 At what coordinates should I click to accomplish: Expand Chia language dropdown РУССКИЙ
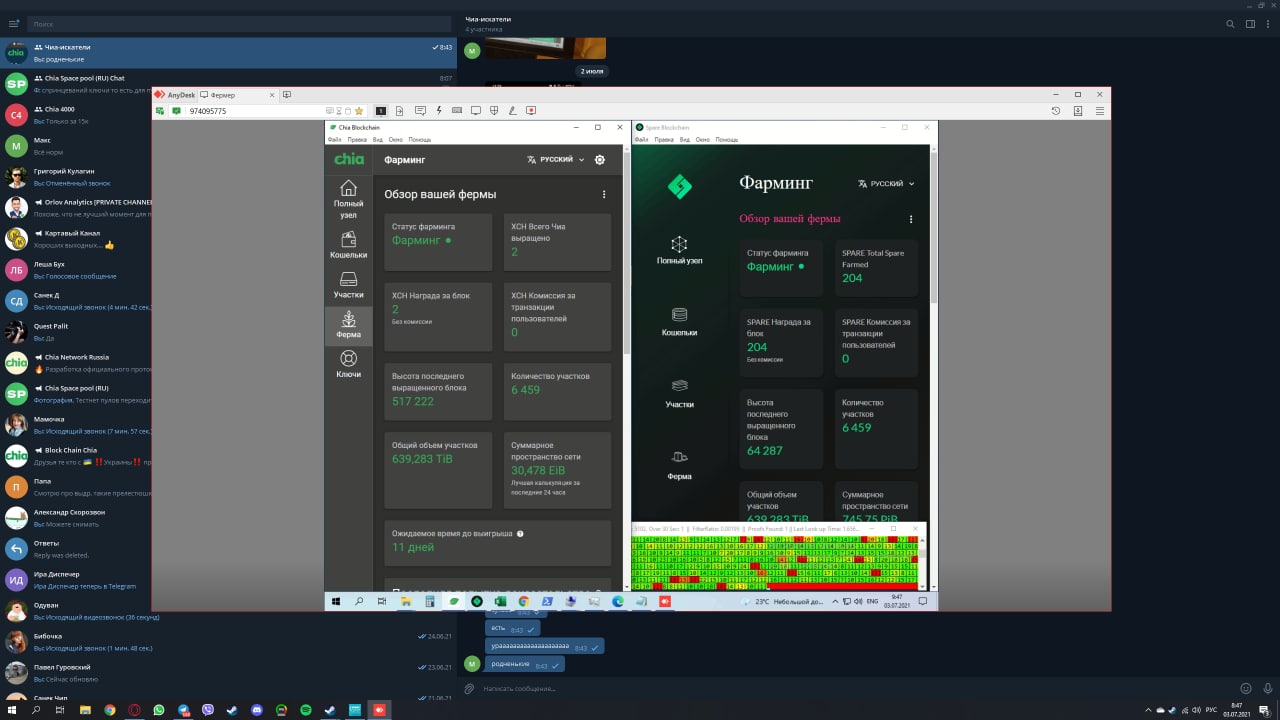tap(556, 159)
